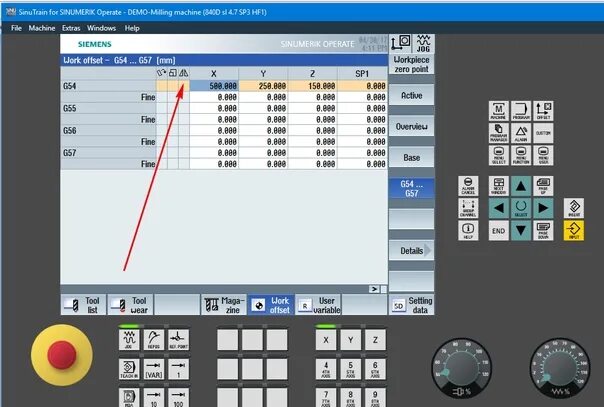
Task: Select the Z axis key
Action: pyautogui.click(x=375, y=340)
